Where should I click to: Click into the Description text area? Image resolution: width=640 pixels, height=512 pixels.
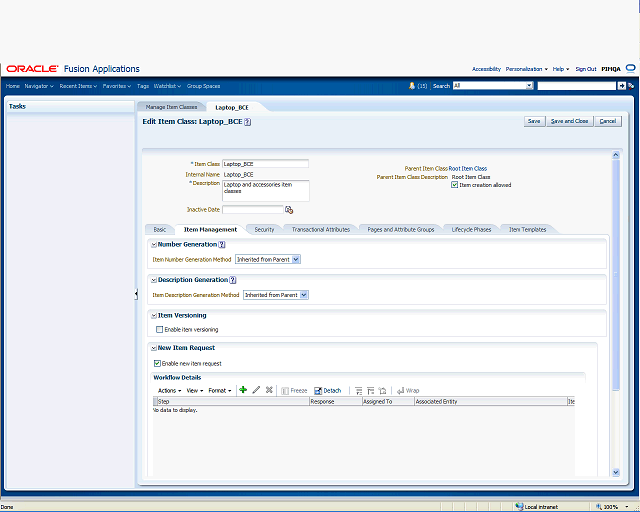click(x=266, y=191)
